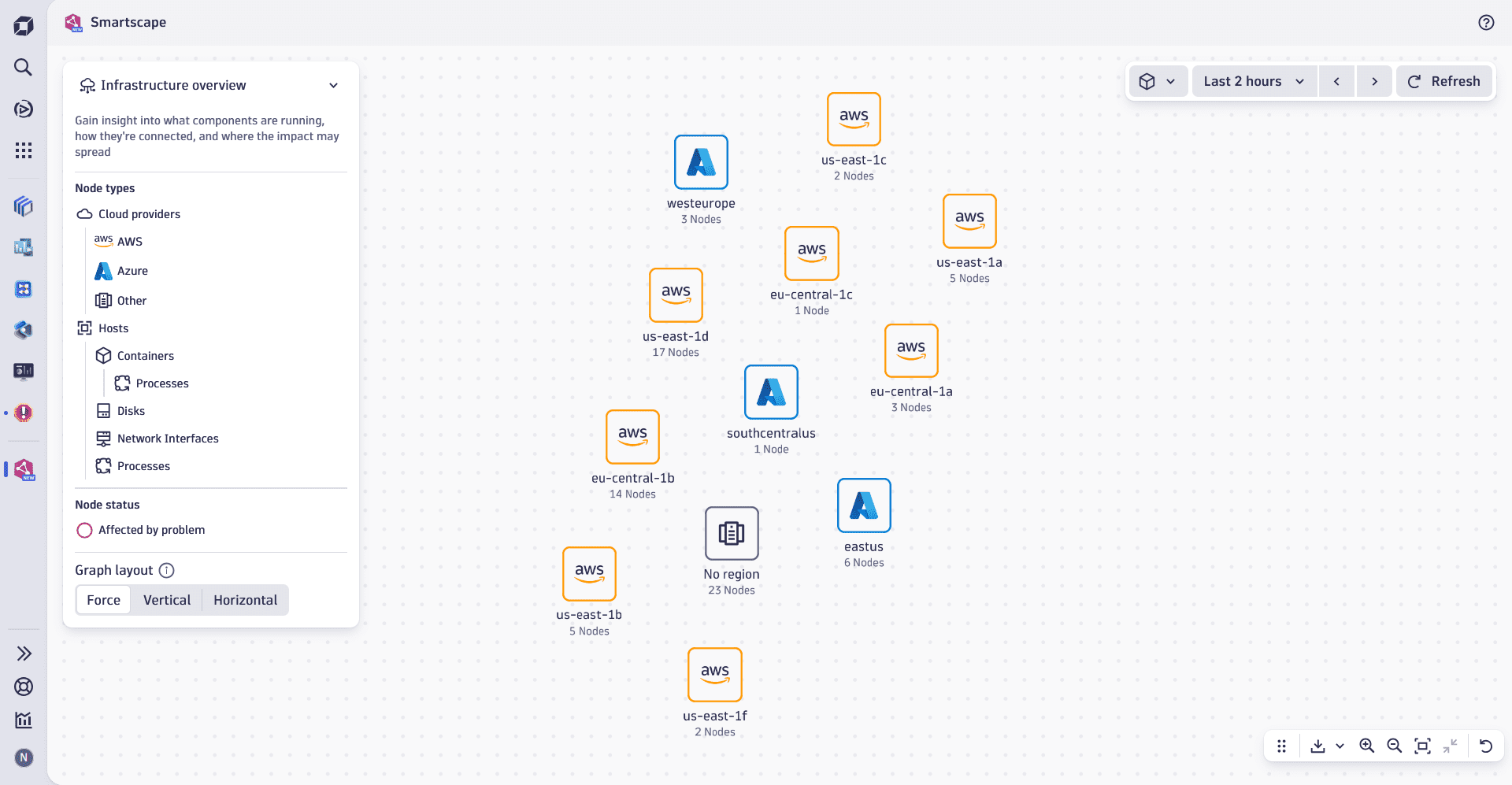Open the download format chevron on the graph toolbar
This screenshot has width=1512, height=785.
coord(1339,746)
